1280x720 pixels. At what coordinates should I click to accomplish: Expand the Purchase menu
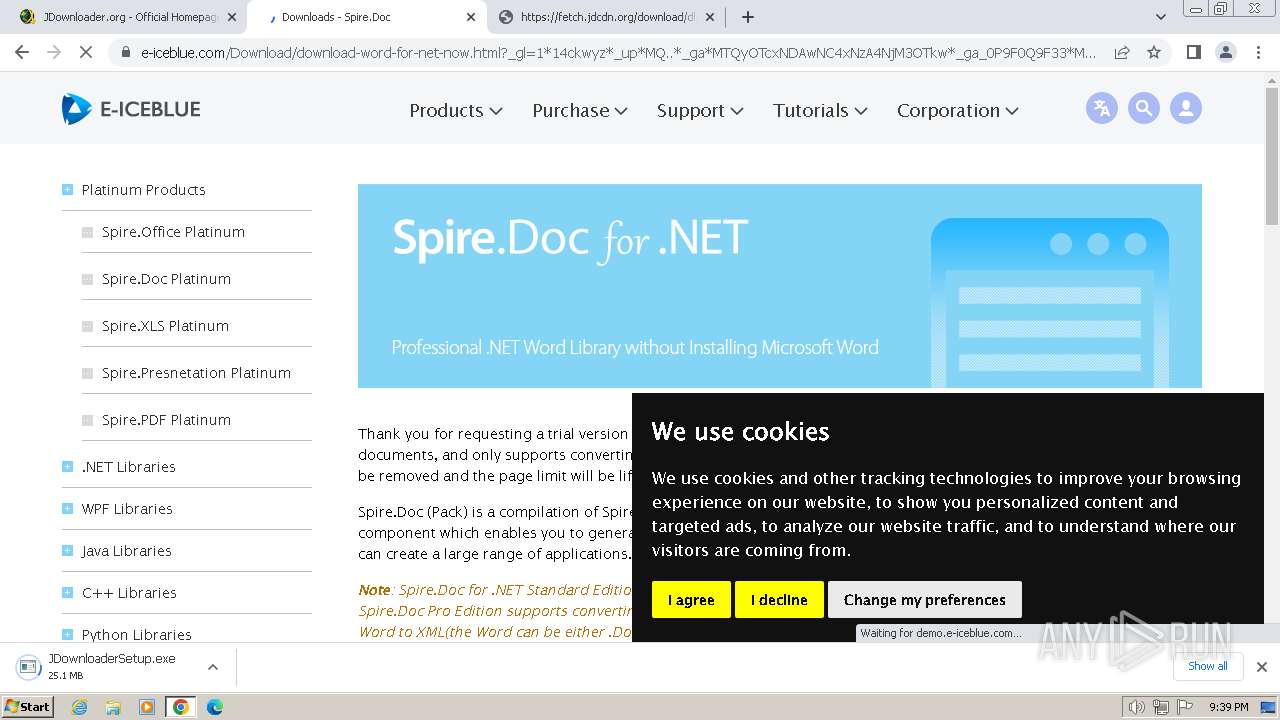(580, 110)
